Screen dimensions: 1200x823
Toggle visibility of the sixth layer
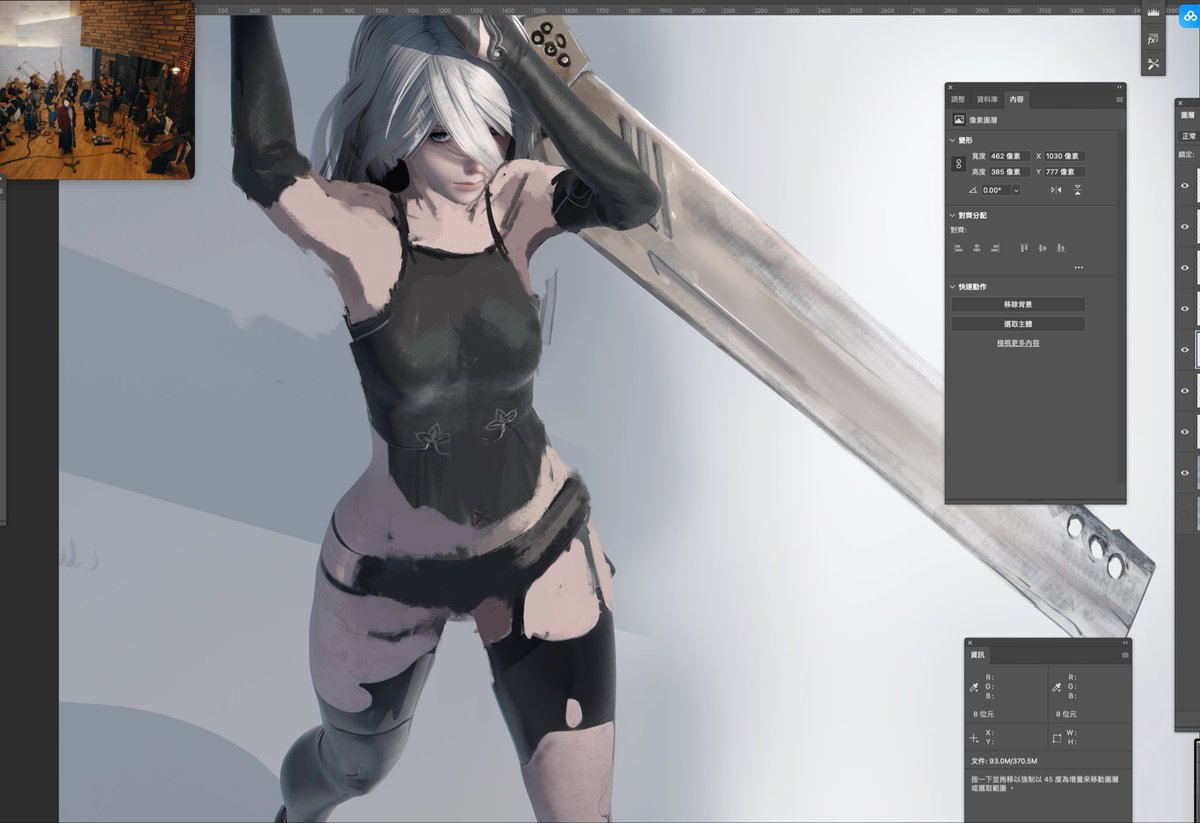[x=1185, y=391]
